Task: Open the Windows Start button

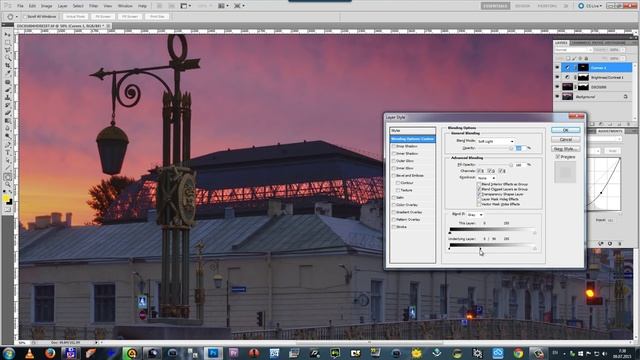Action: click(x=9, y=353)
